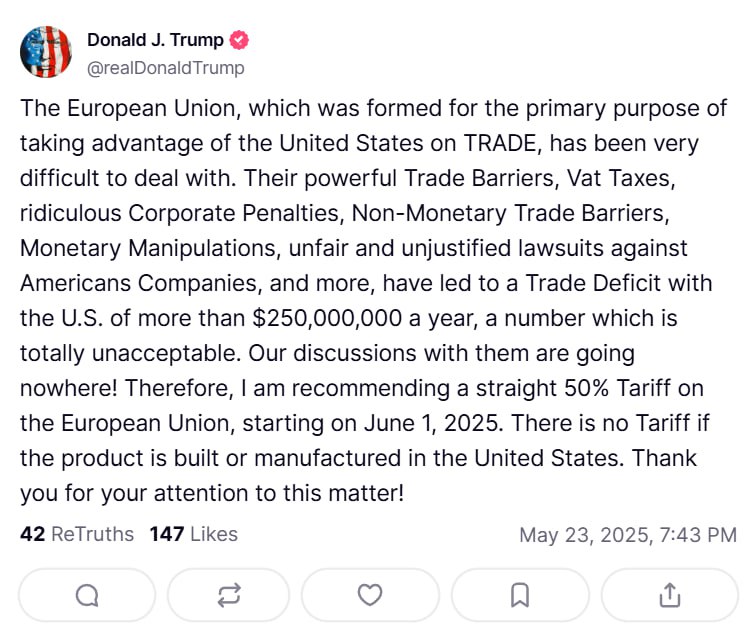Click the May 23, 2025 timestamp
754x638 pixels.
627,535
